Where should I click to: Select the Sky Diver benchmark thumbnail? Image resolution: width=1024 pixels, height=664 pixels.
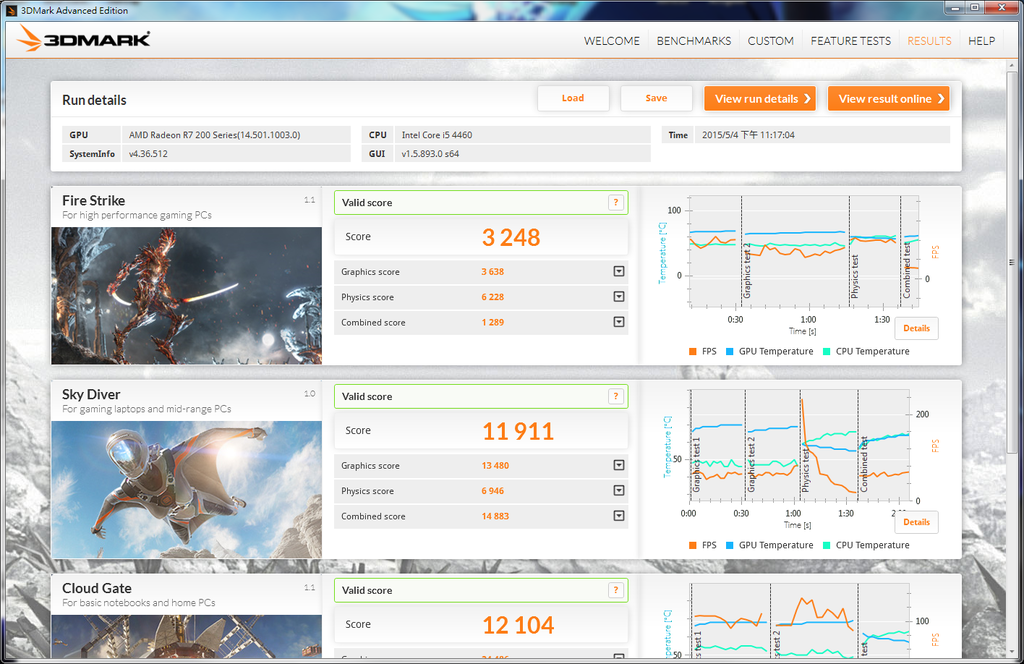coord(186,489)
